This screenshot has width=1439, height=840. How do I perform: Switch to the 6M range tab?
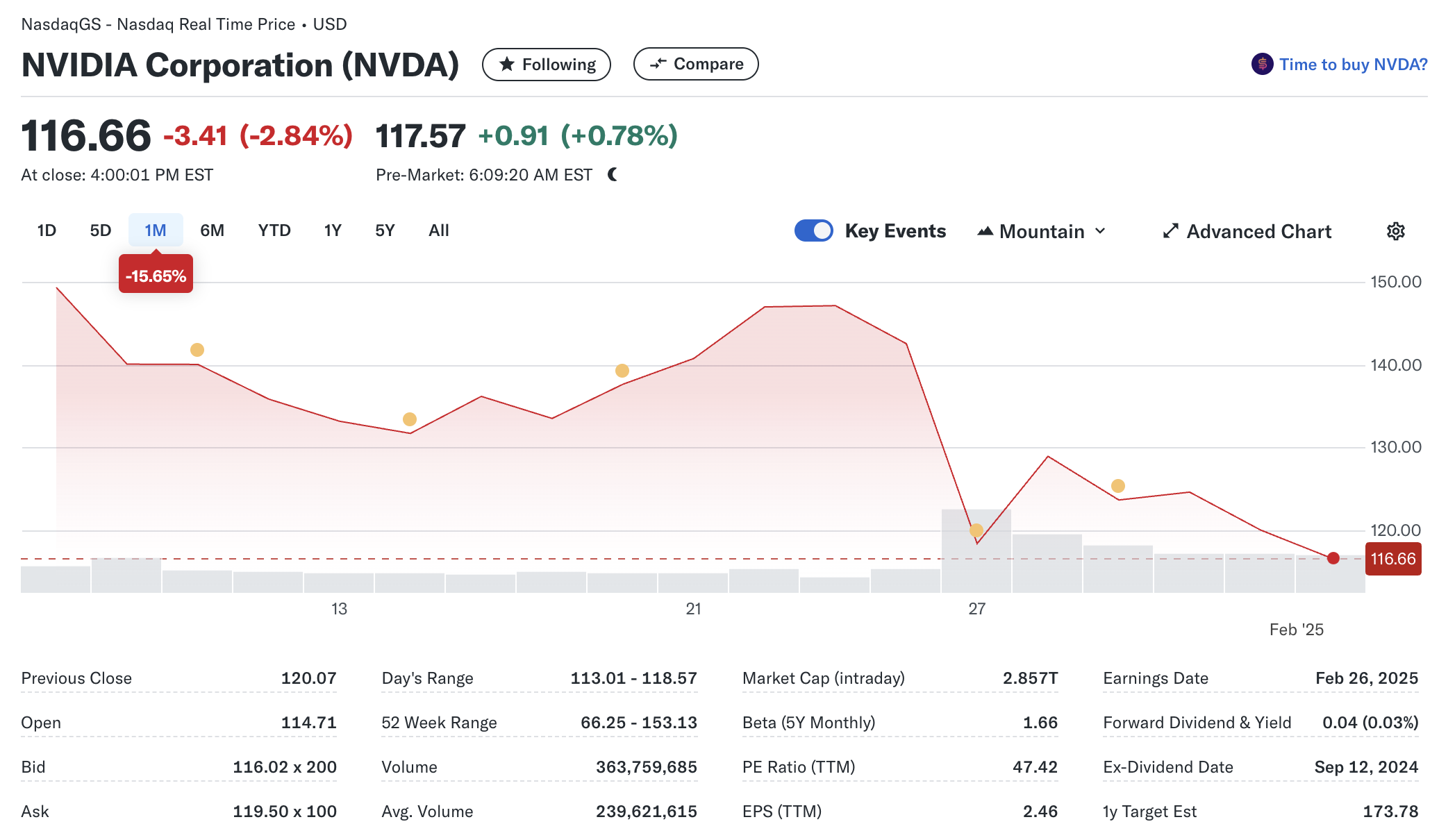212,230
